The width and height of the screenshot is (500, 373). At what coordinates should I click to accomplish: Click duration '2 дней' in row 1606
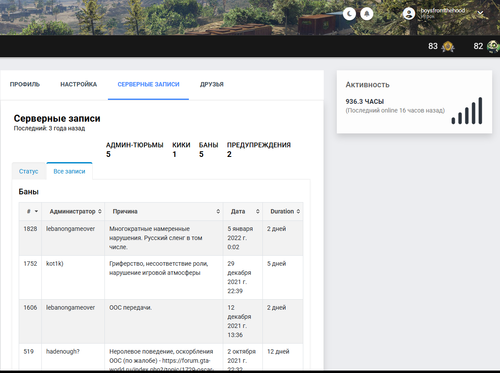[276, 308]
